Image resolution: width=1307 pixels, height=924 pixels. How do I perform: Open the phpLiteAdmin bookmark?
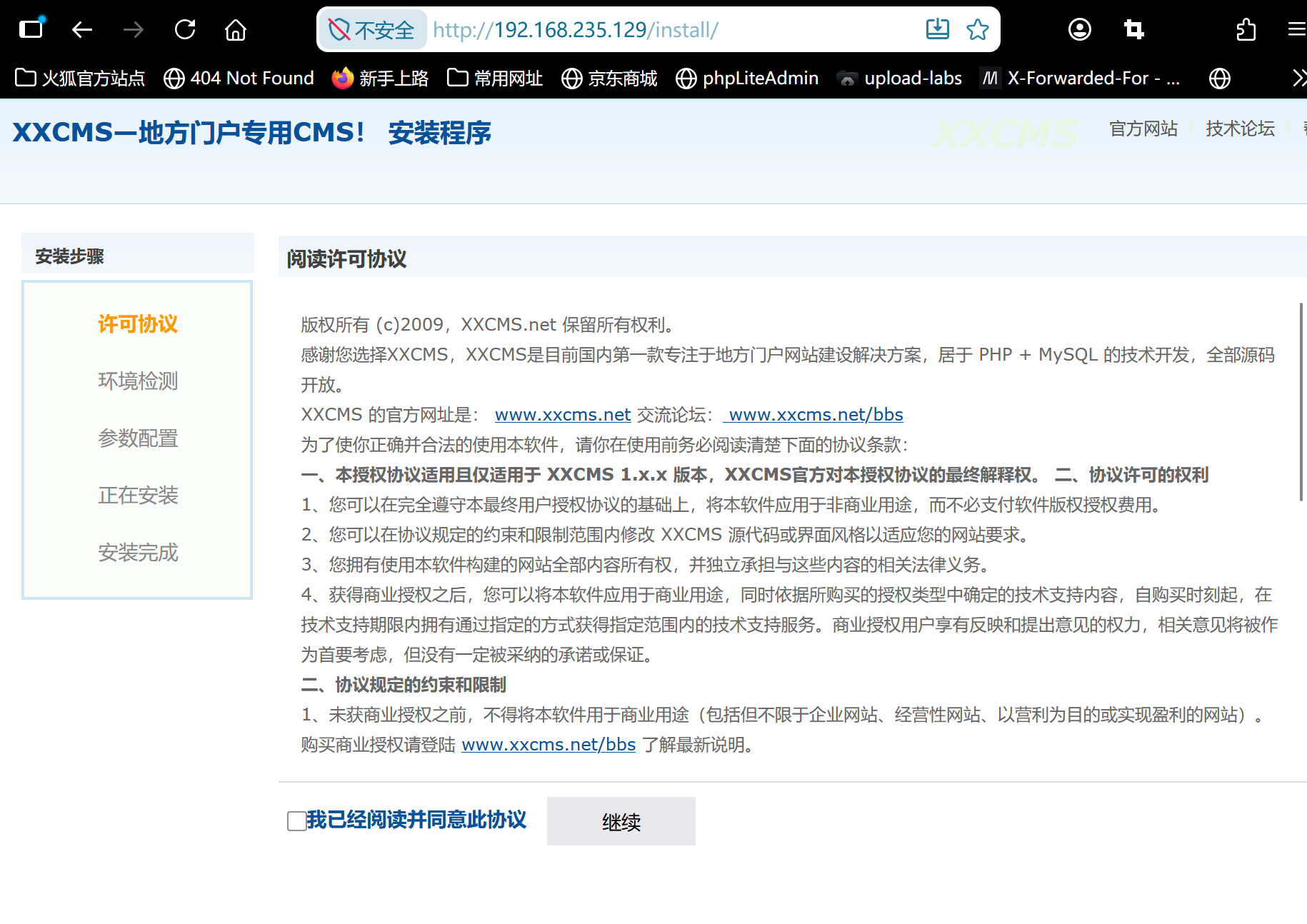click(747, 78)
